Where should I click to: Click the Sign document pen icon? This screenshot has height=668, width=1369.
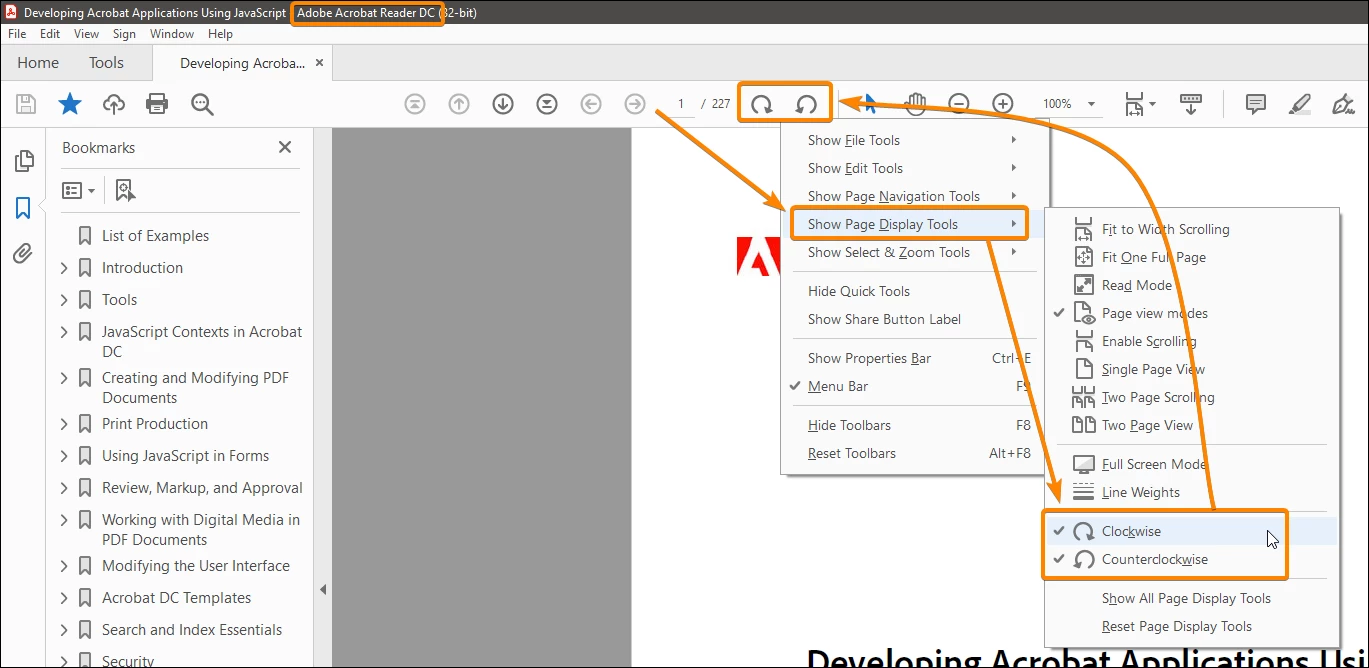click(1344, 104)
